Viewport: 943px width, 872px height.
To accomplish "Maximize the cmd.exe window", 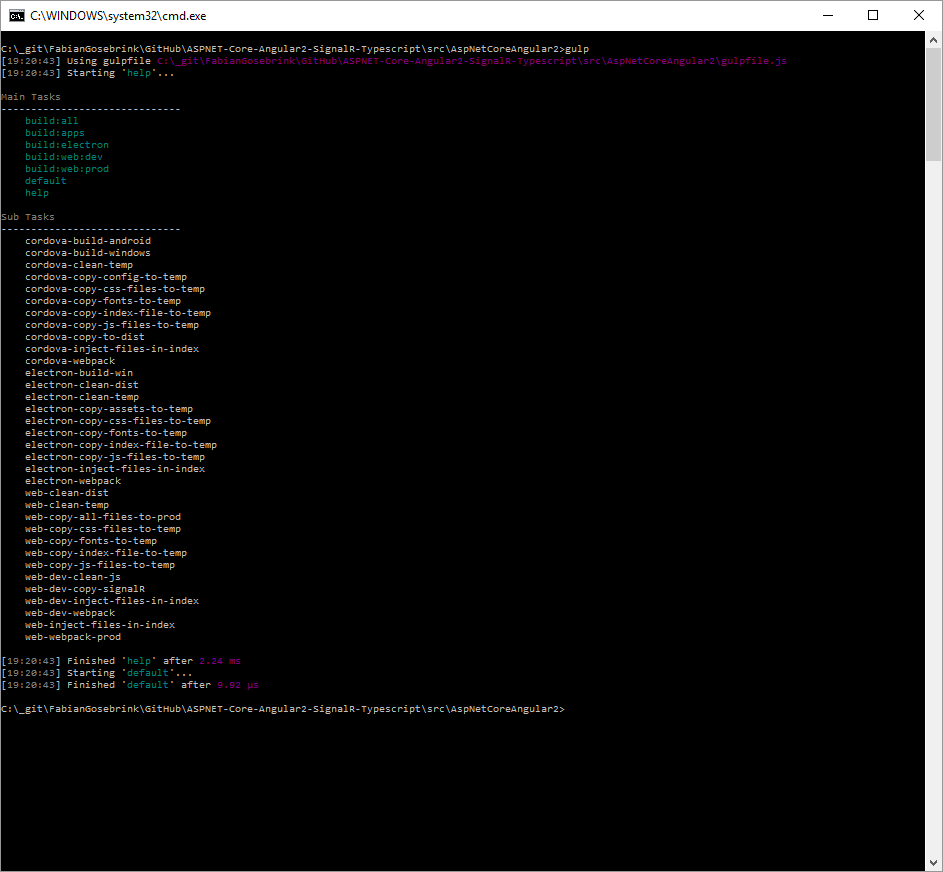I will click(873, 16).
